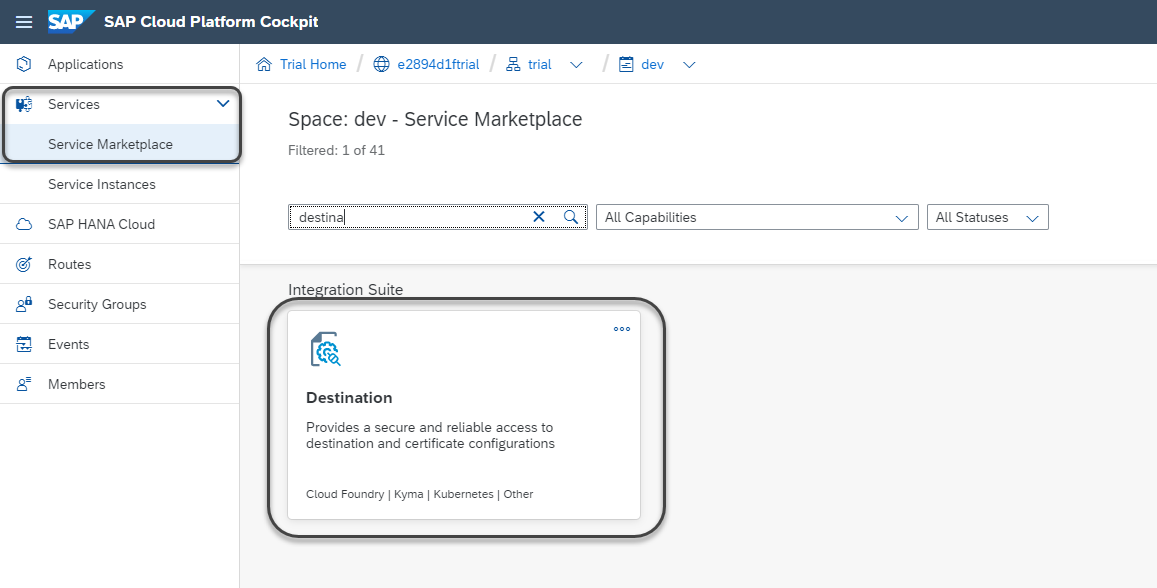The height and width of the screenshot is (588, 1157).
Task: Open Applications in the sidebar
Action: coord(120,64)
